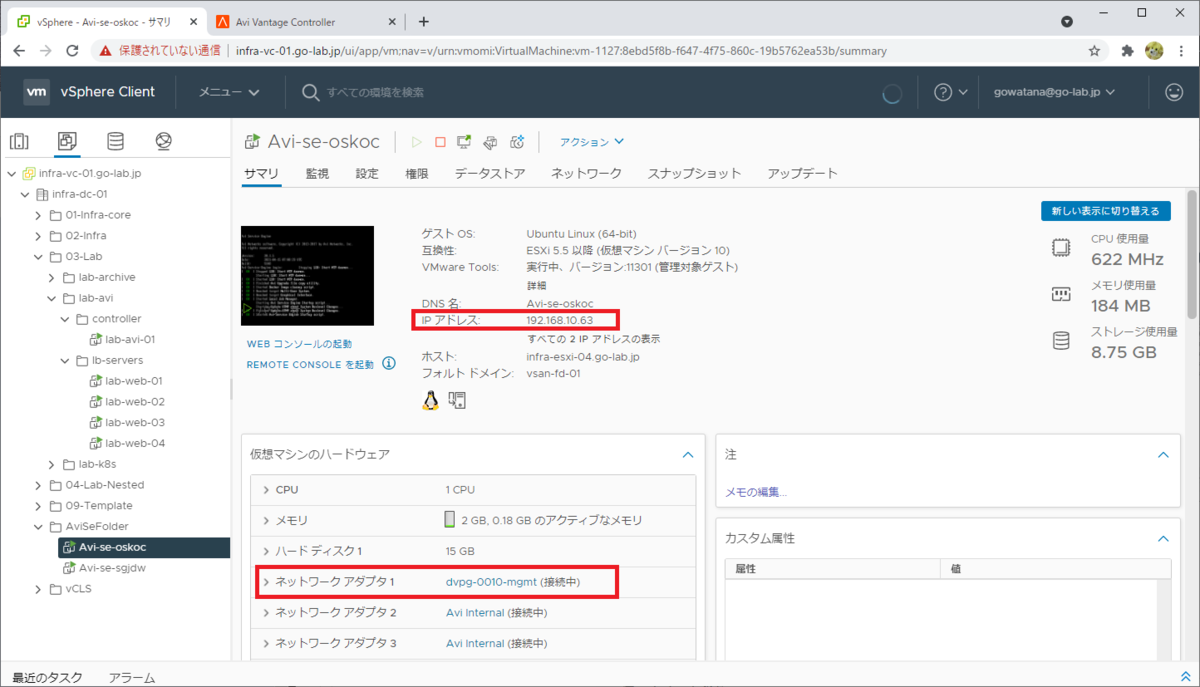Viewport: 1200px width, 687px height.
Task: Switch to the 権限 tab
Action: point(417,174)
